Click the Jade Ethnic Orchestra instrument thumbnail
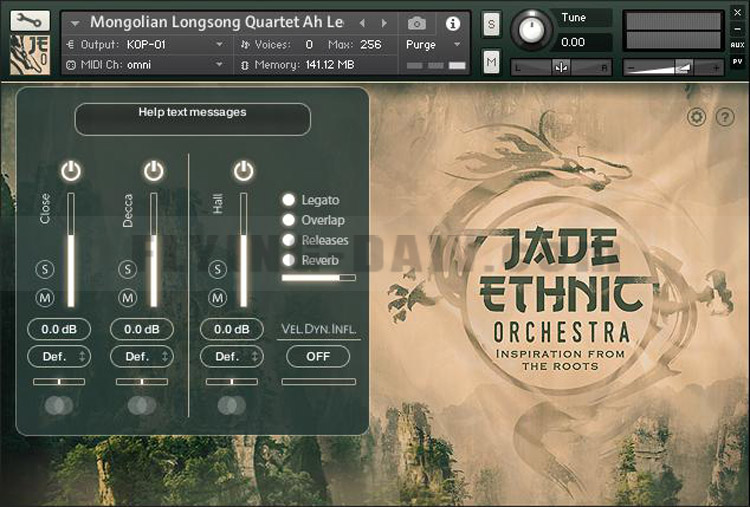Image resolution: width=750 pixels, height=507 pixels. (30, 55)
